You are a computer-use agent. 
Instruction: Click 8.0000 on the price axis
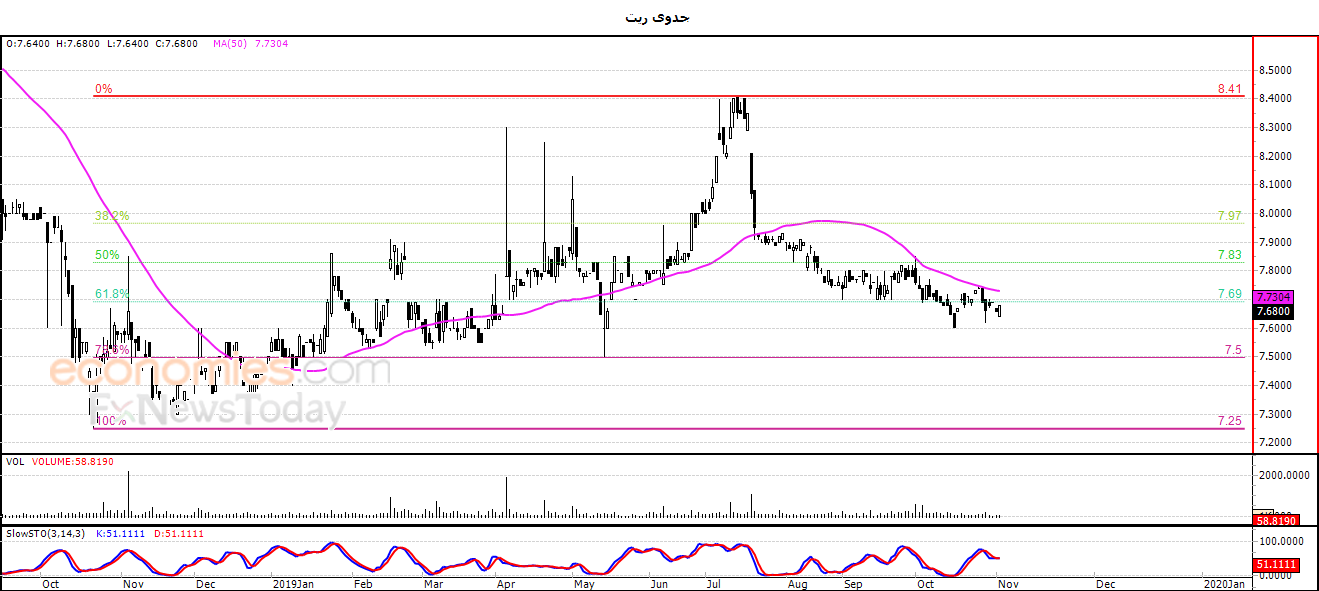point(1277,213)
